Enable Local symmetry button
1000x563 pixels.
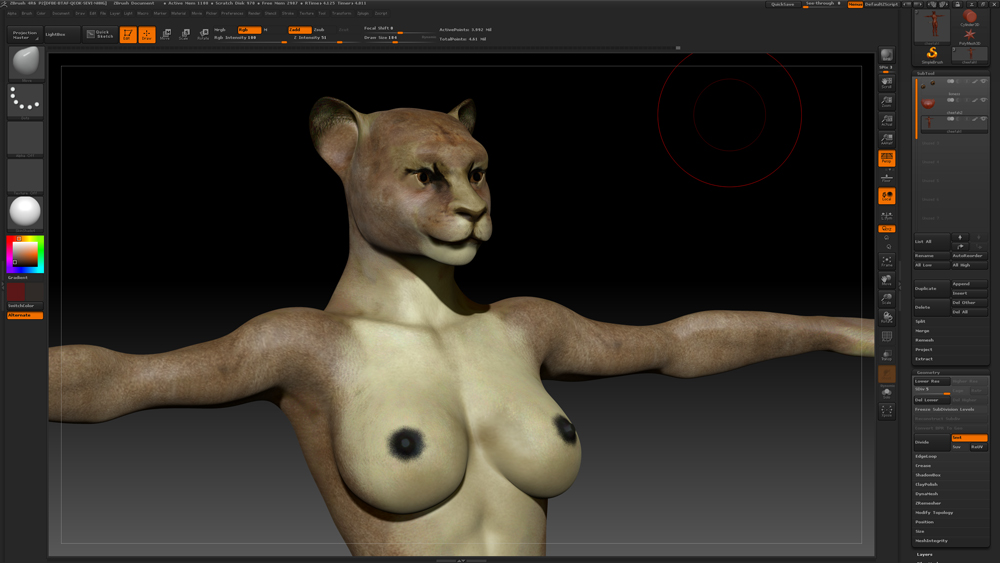point(886,197)
